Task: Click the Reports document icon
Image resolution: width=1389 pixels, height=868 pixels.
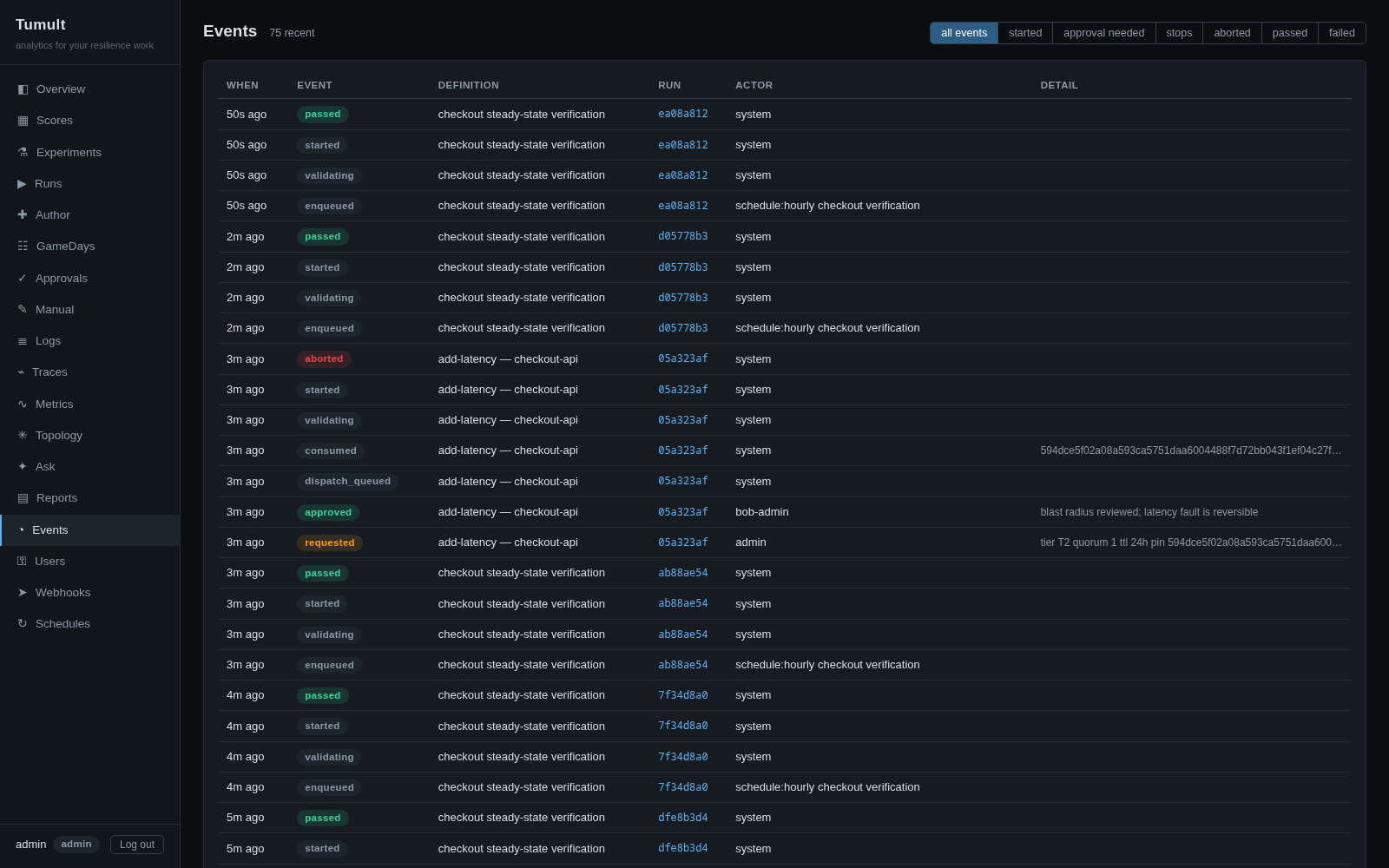Action: 23,497
